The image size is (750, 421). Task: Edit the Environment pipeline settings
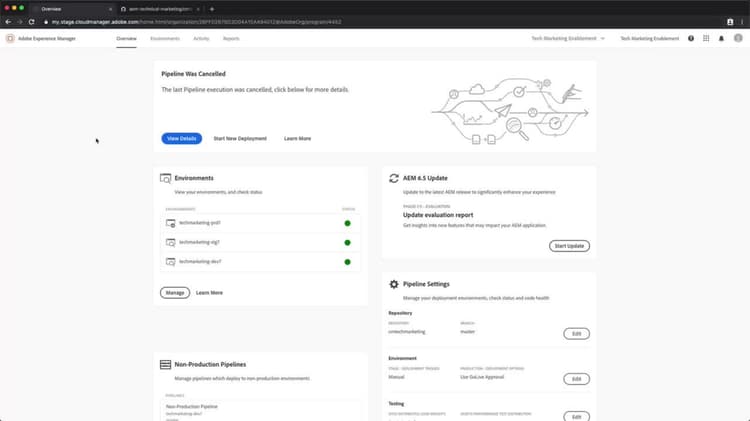[576, 379]
